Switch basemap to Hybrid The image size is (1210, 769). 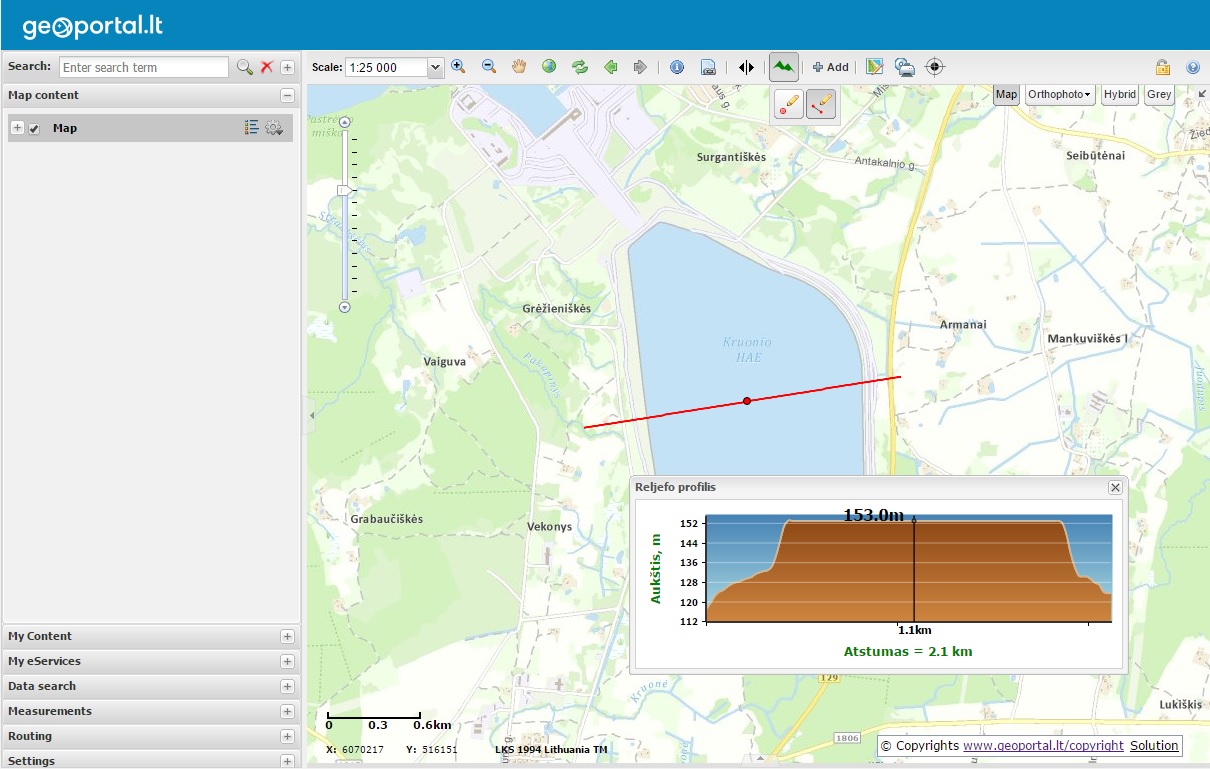coord(1119,94)
